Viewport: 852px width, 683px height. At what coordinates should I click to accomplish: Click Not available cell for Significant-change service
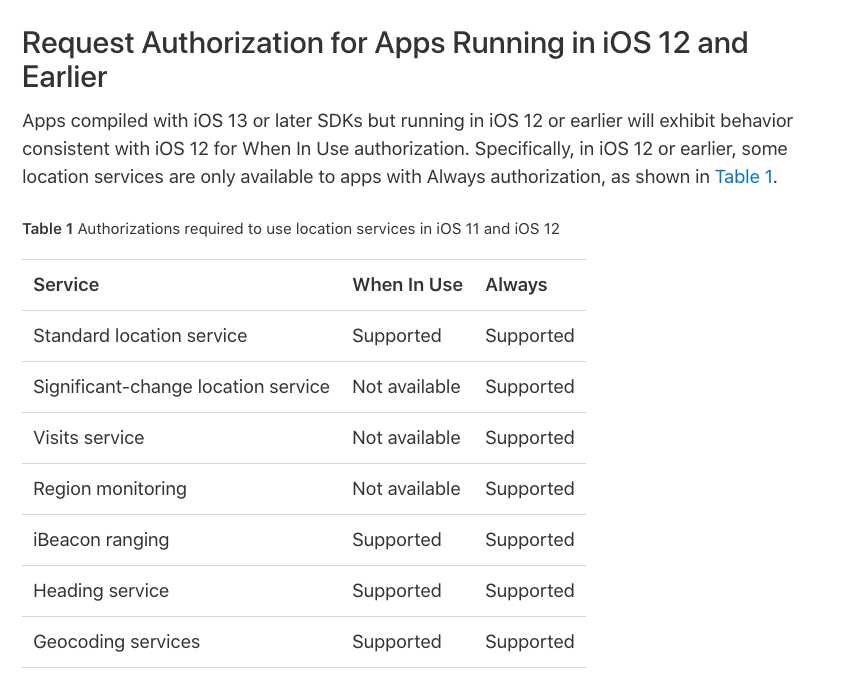[x=406, y=387]
